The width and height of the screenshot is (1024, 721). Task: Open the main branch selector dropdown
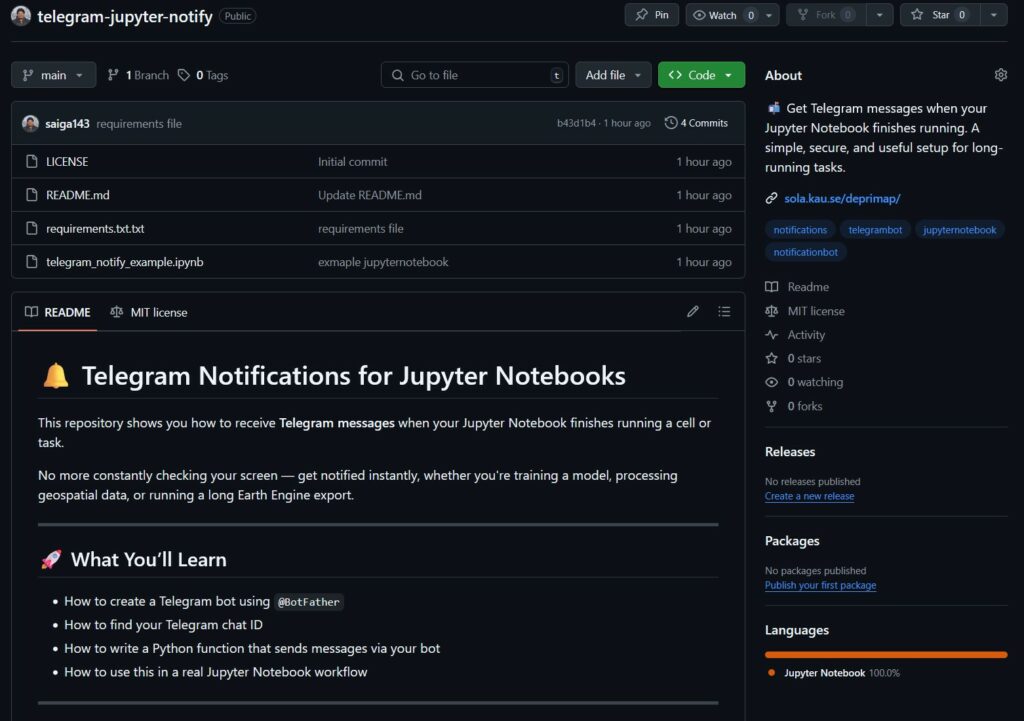click(54, 75)
